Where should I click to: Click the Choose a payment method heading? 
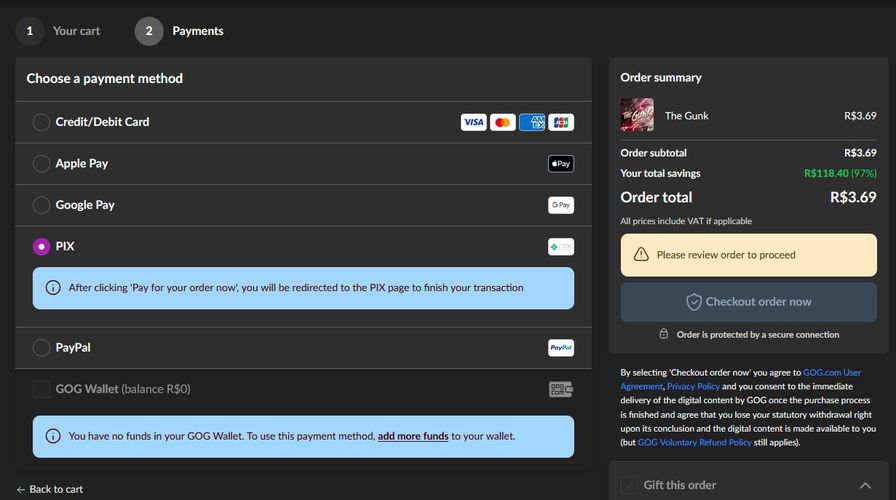(x=105, y=78)
